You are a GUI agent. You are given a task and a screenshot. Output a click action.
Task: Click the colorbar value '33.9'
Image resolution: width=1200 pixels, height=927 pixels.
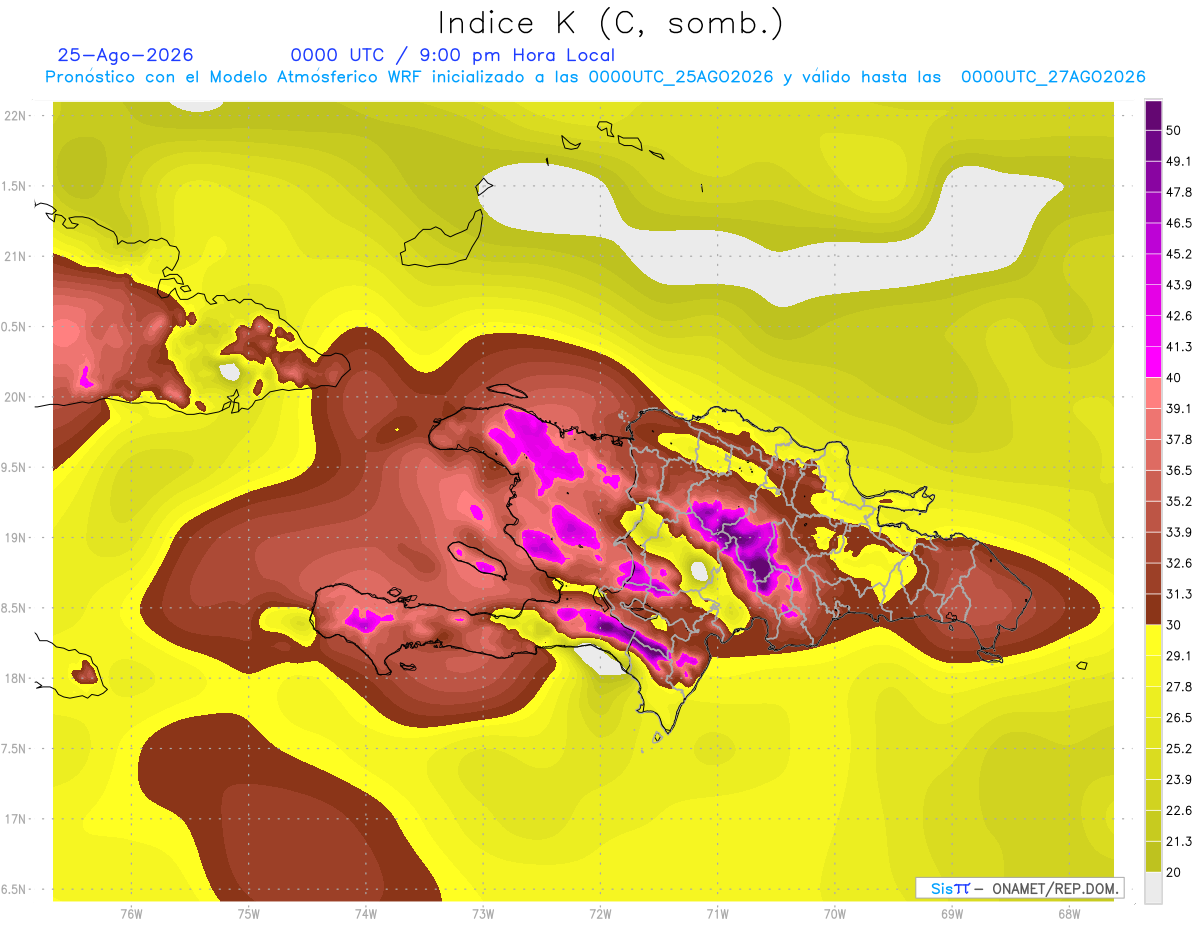click(x=1178, y=532)
